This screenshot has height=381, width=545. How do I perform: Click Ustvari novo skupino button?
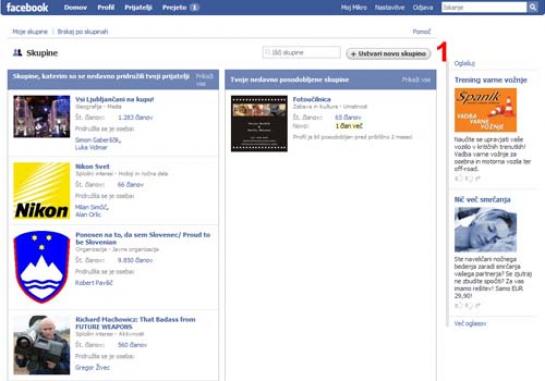[x=388, y=54]
